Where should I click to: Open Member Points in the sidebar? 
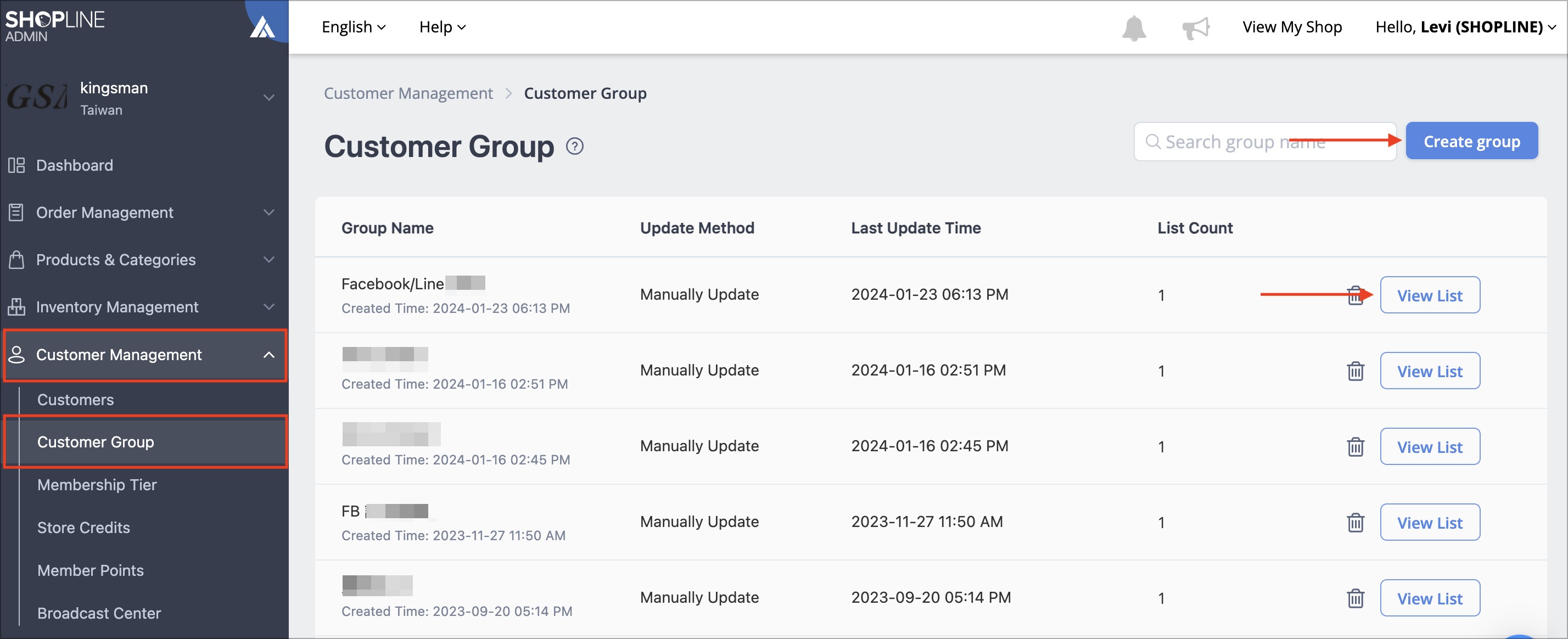click(x=90, y=570)
